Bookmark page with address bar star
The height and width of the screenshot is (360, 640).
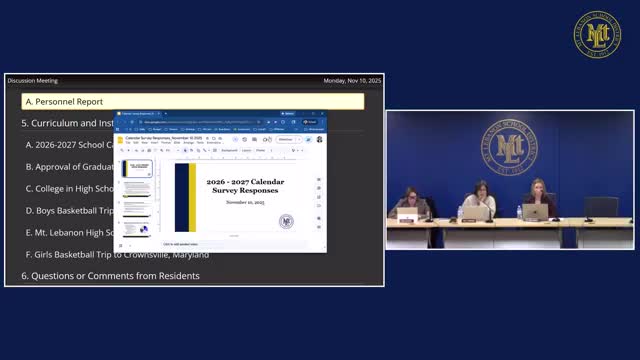259,122
